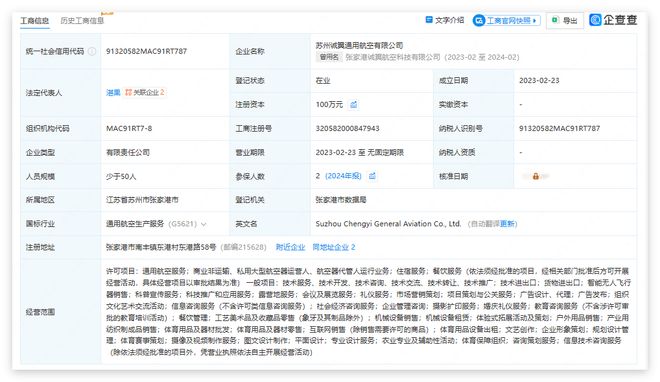
Task: Click industry 通用航空生产服务 text
Action: pyautogui.click(x=135, y=224)
